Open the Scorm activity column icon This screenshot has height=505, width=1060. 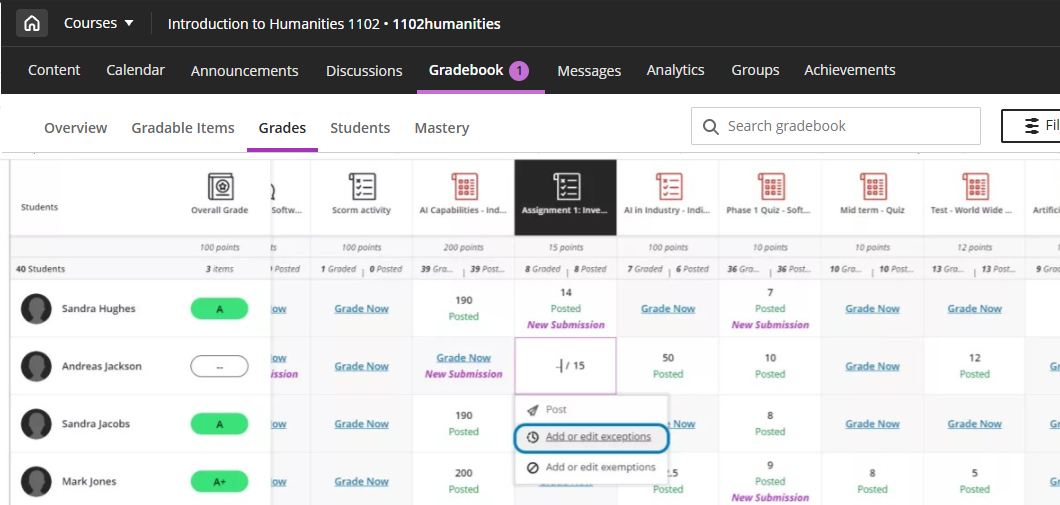coord(362,187)
